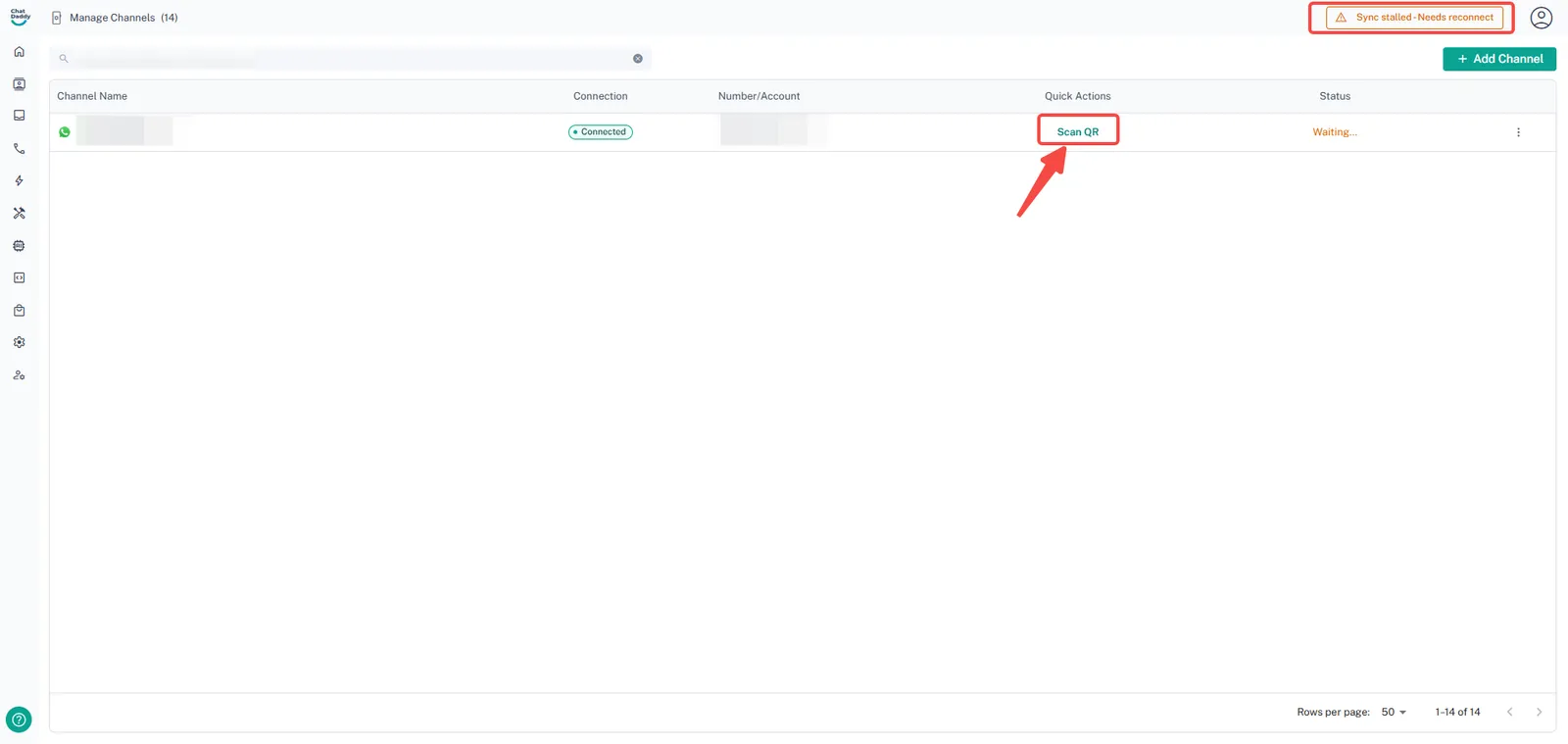Click the code brackets sidebar icon
Viewport: 1568px width, 744px height.
click(19, 278)
